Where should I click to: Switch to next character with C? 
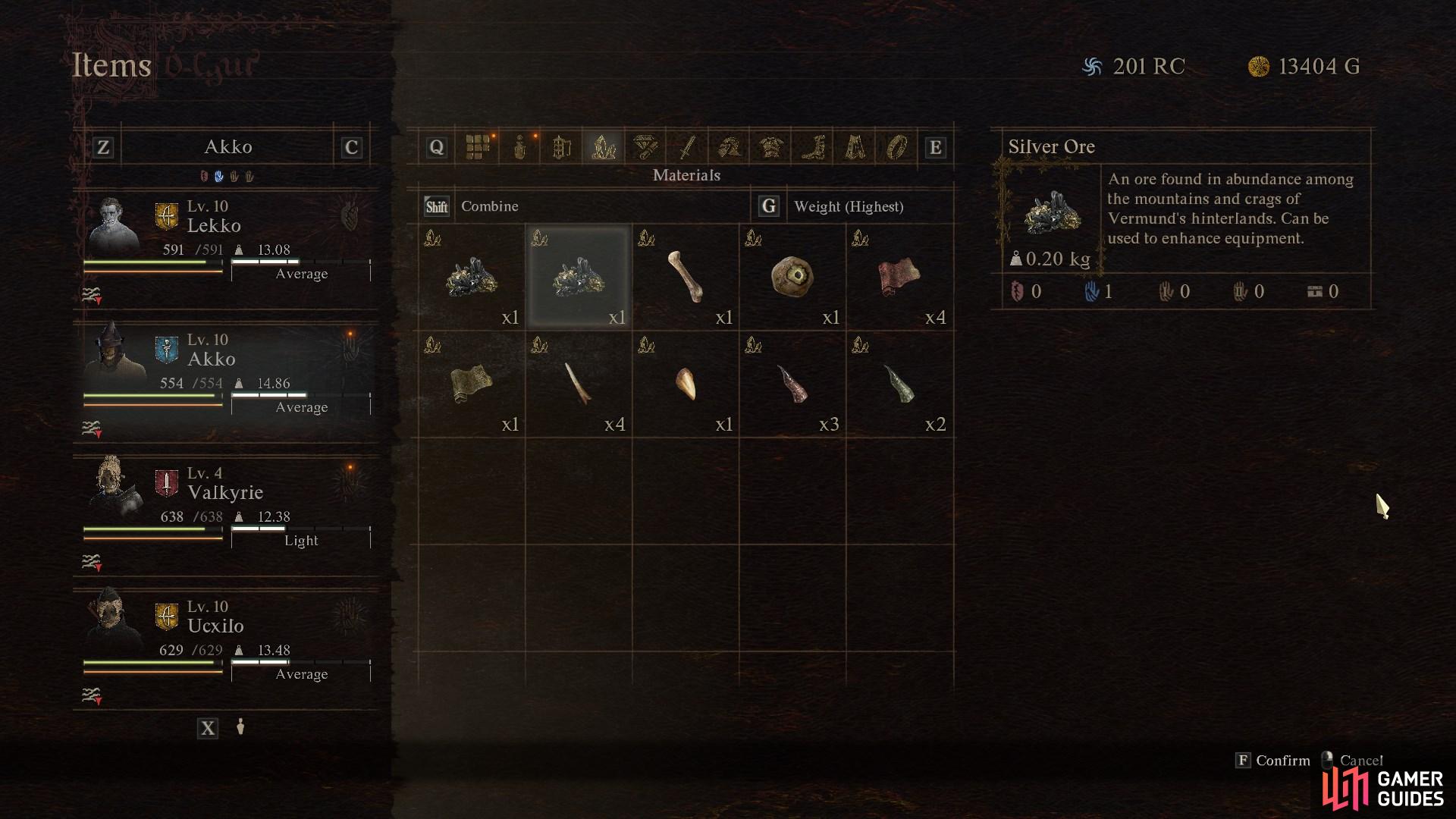[x=351, y=147]
